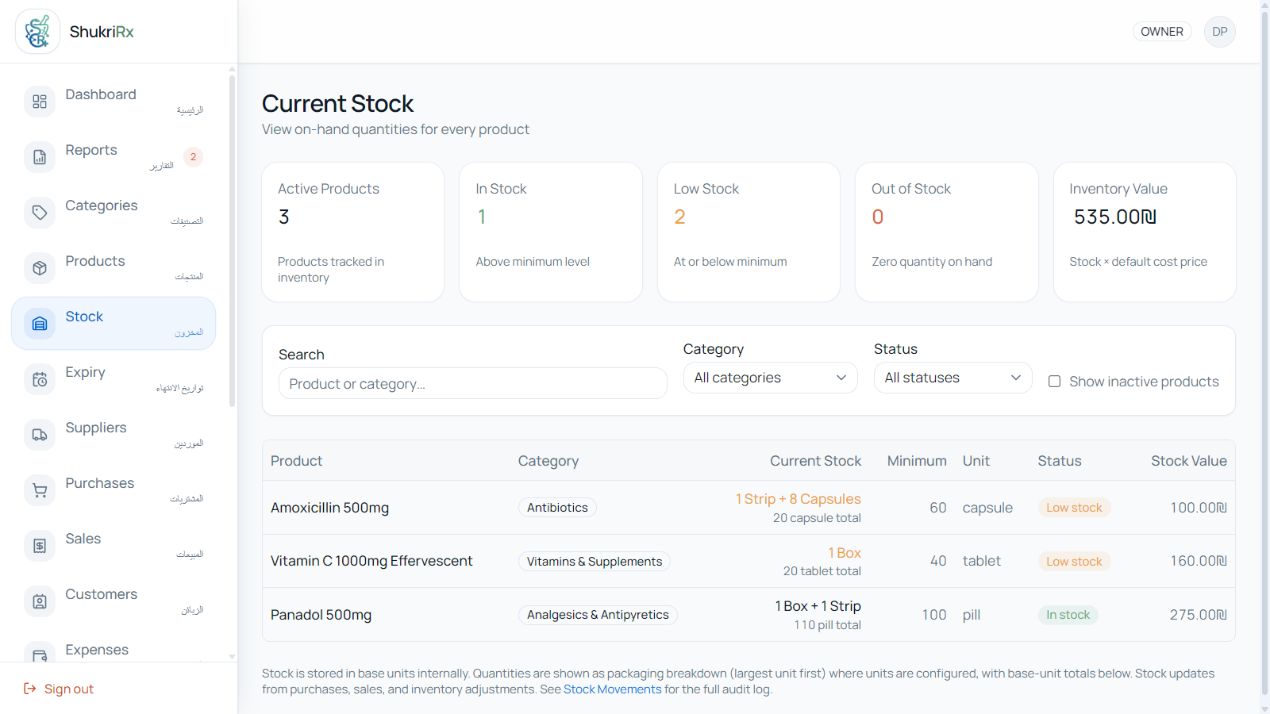Screen dimensions: 1270x714
Task: Follow the Stock Movements link
Action: click(612, 689)
